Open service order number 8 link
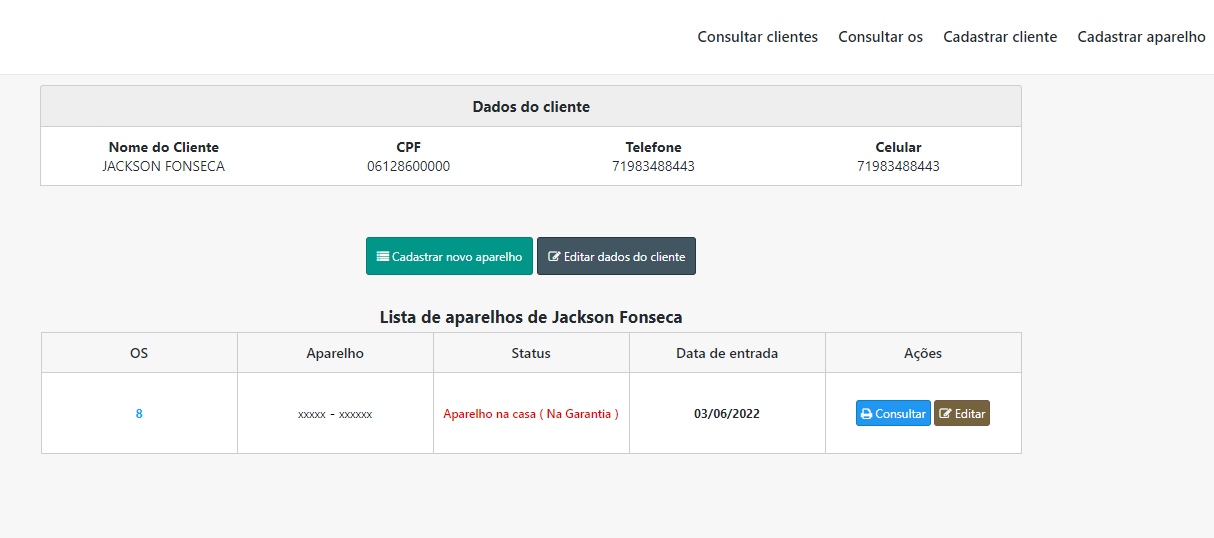1214x538 pixels. [139, 414]
